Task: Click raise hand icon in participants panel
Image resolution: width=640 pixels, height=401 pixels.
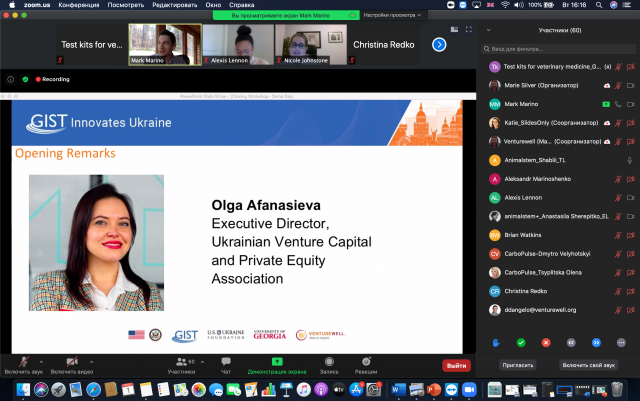Action: pyautogui.click(x=496, y=343)
